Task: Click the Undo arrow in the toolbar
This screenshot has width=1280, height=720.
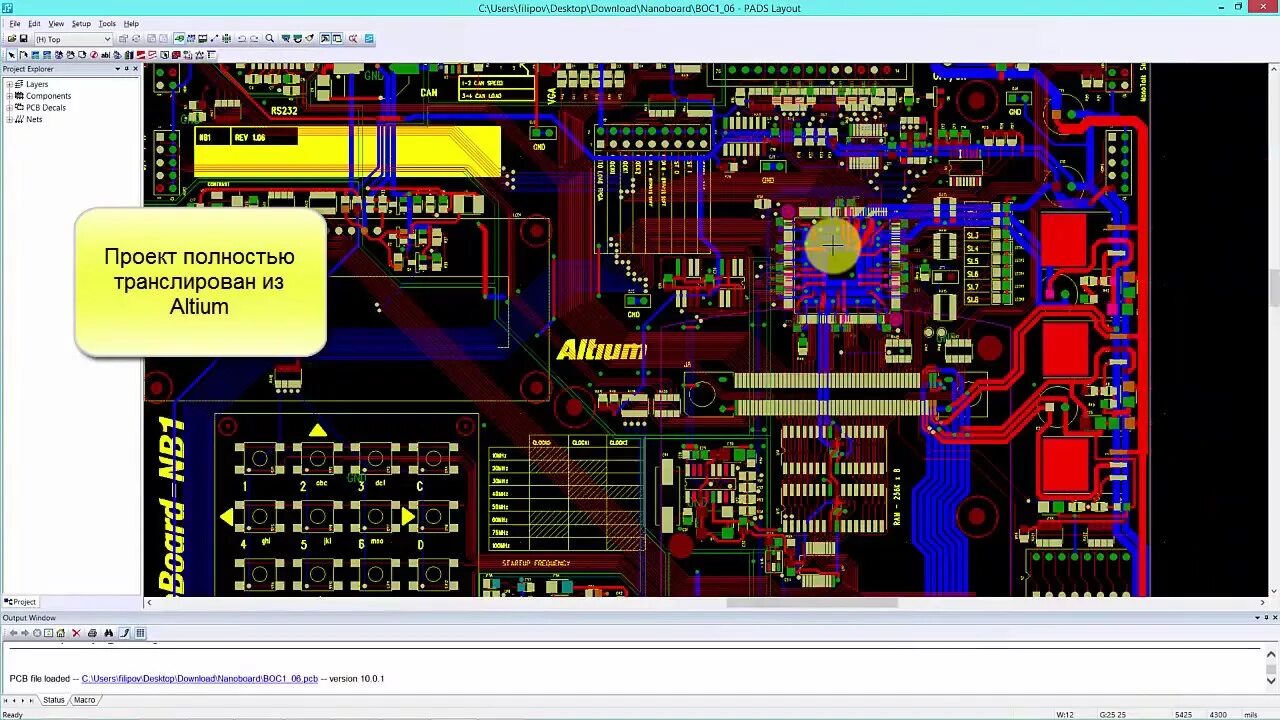Action: [242, 39]
